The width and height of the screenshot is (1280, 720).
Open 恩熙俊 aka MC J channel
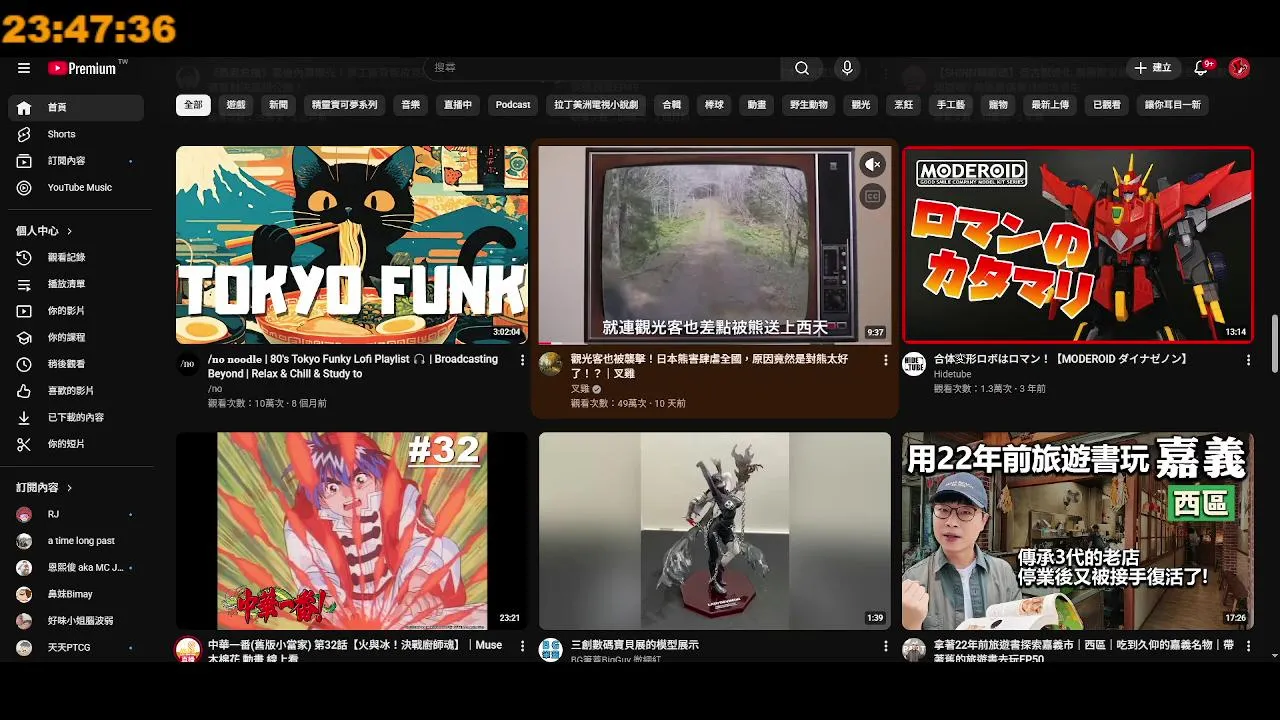click(76, 567)
